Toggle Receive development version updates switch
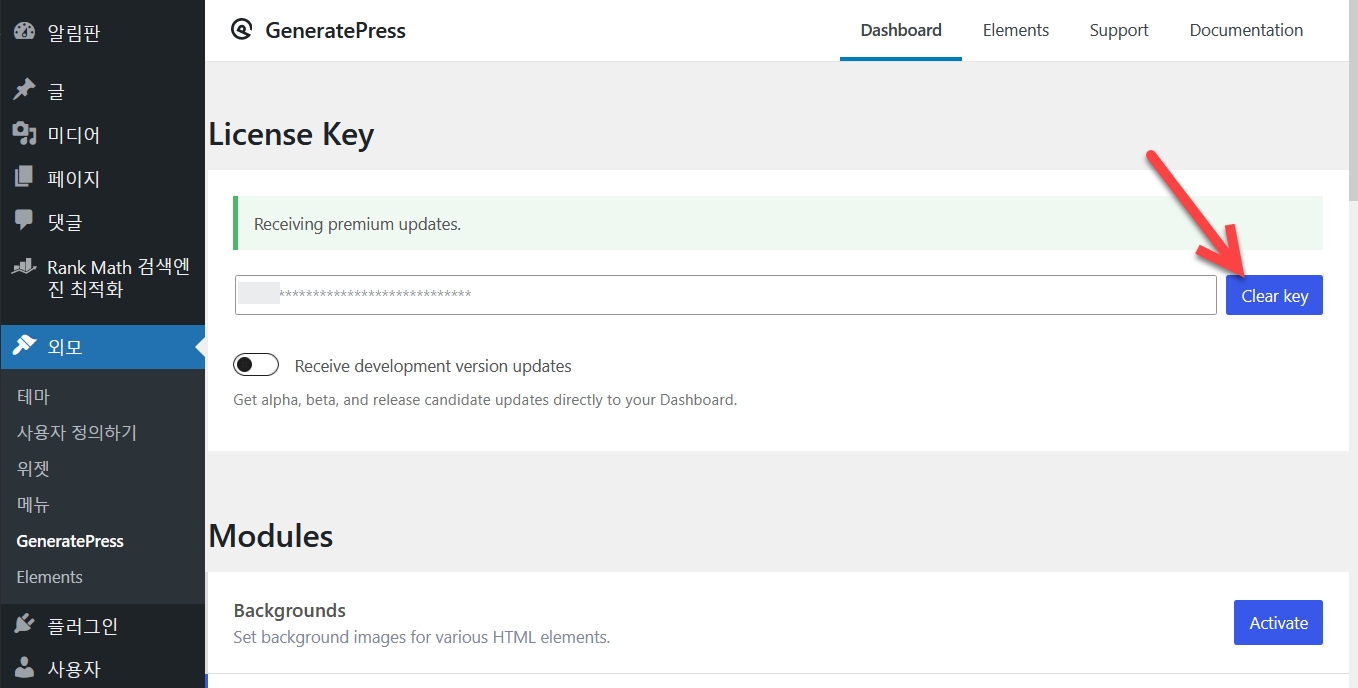Image resolution: width=1358 pixels, height=688 pixels. [x=256, y=365]
